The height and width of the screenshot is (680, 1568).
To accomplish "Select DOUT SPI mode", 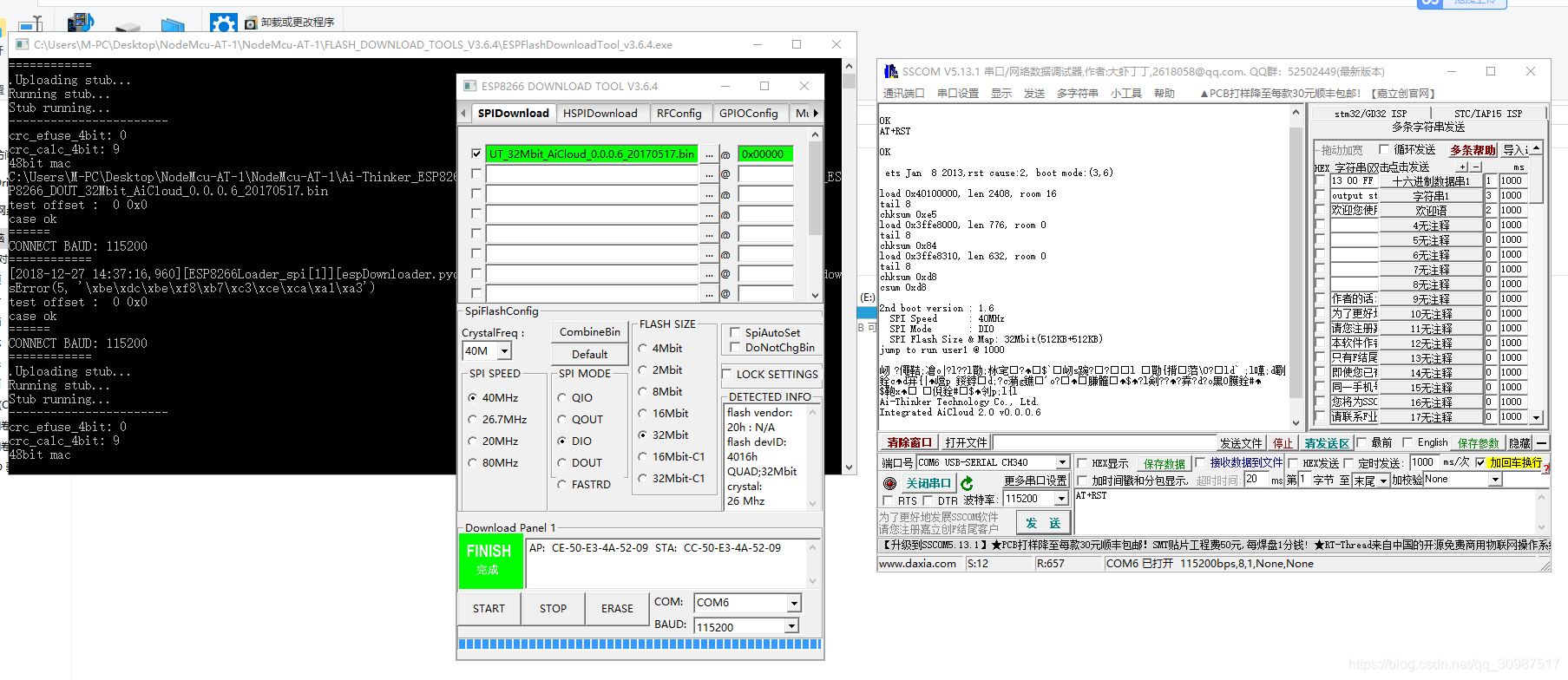I will [562, 462].
